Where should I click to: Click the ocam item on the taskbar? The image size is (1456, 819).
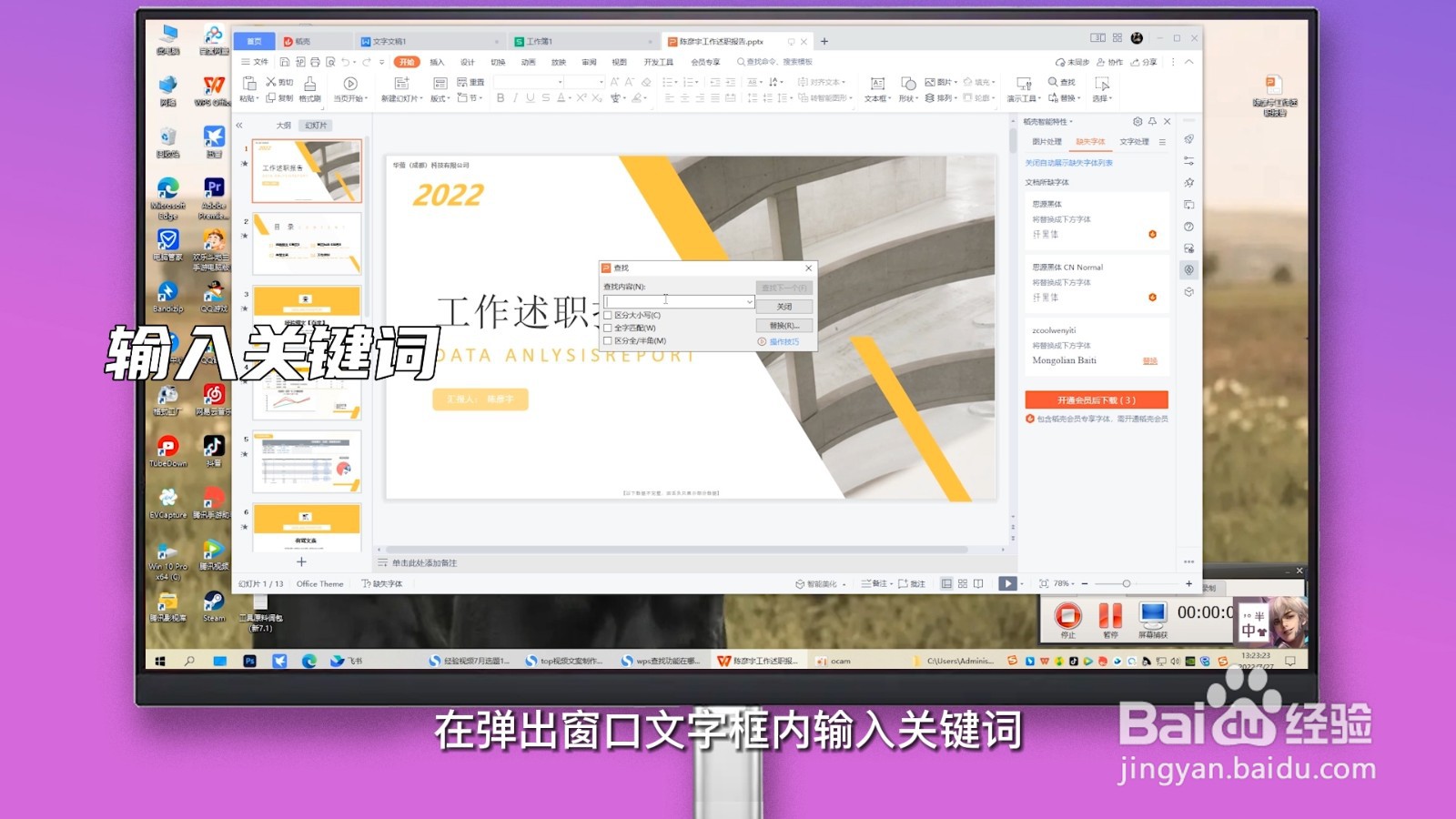pos(834,661)
